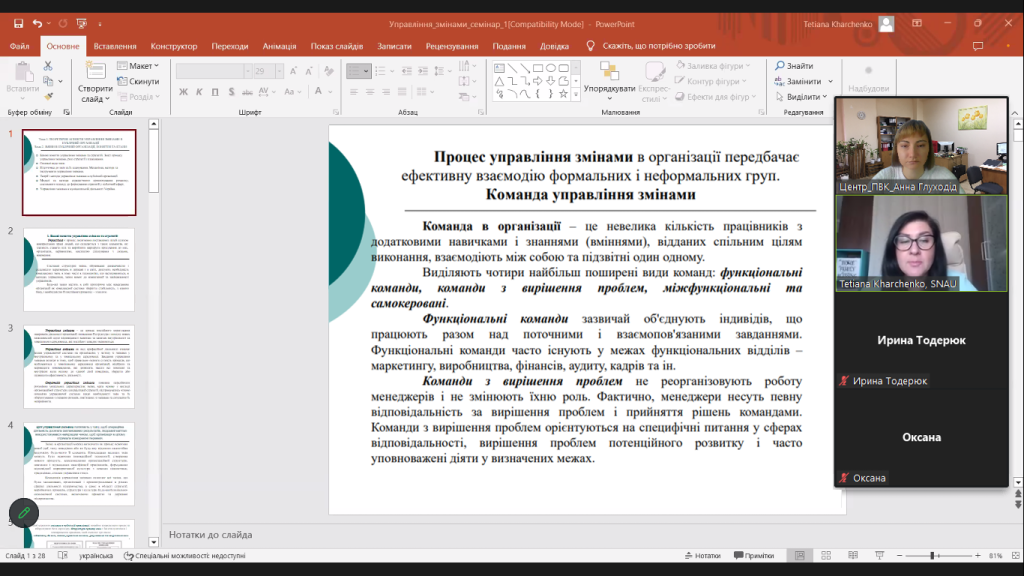Click the Save icon in quick access toolbar
The width and height of the screenshot is (1024, 576).
click(18, 23)
